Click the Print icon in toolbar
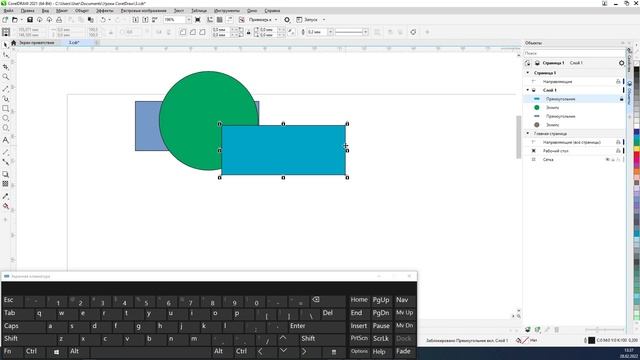The height and width of the screenshot is (360, 640). tap(59, 20)
